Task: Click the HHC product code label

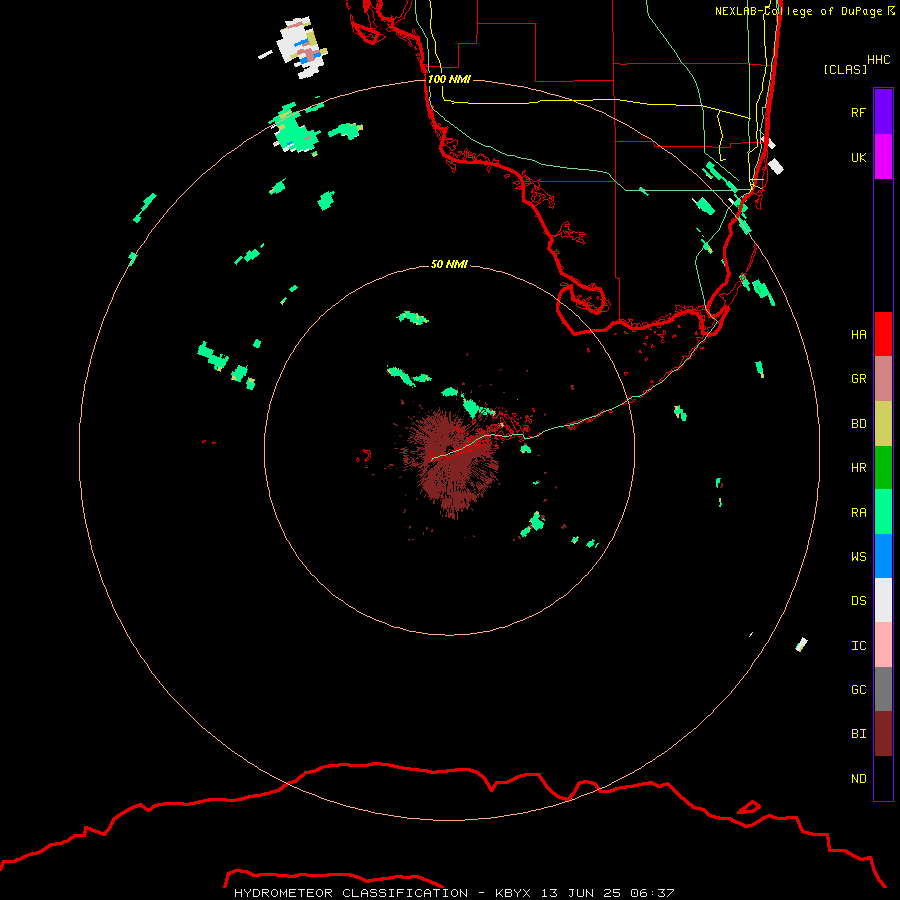Action: [879, 60]
